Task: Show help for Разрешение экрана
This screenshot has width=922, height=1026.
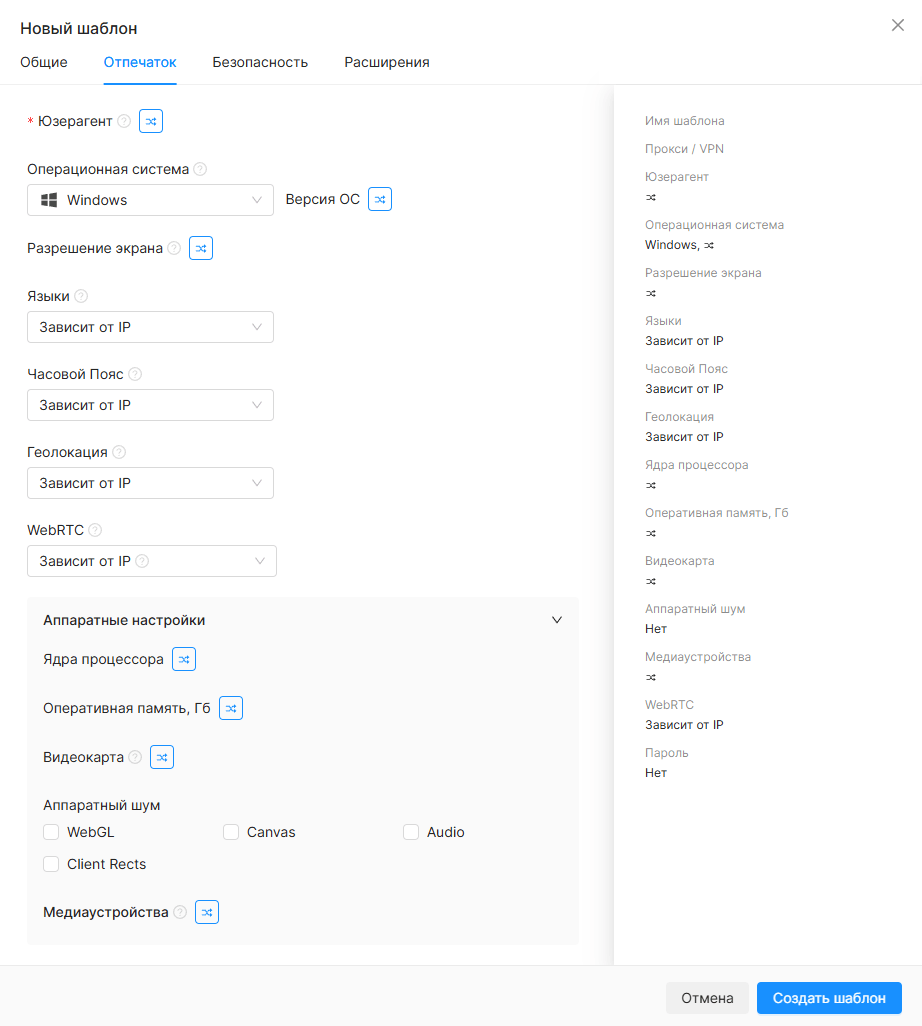Action: click(x=174, y=248)
